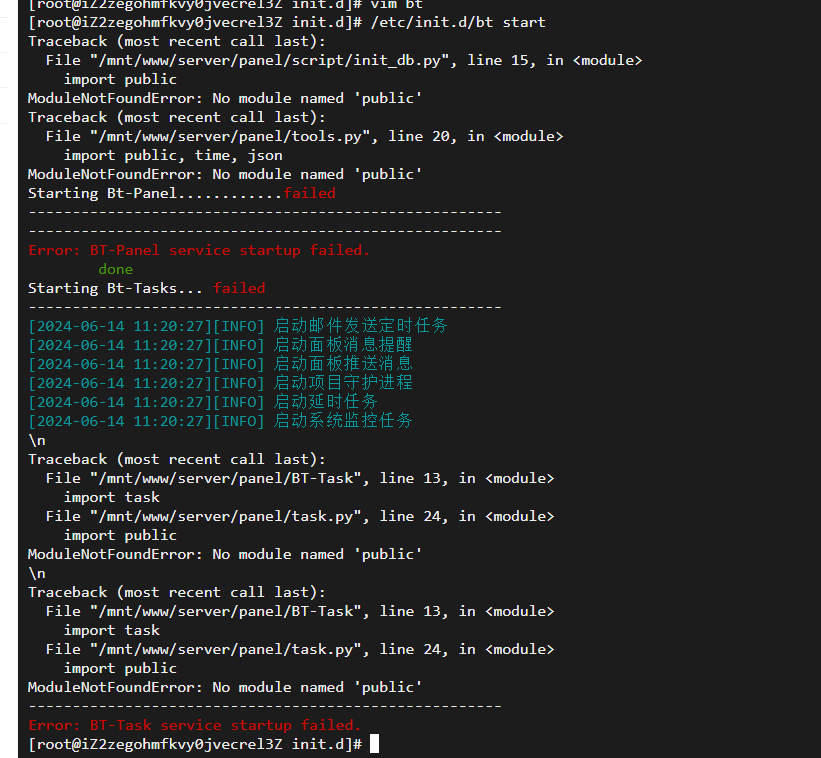Click 'Error: BT-Panel service startup failed.' line

pyautogui.click(x=199, y=250)
